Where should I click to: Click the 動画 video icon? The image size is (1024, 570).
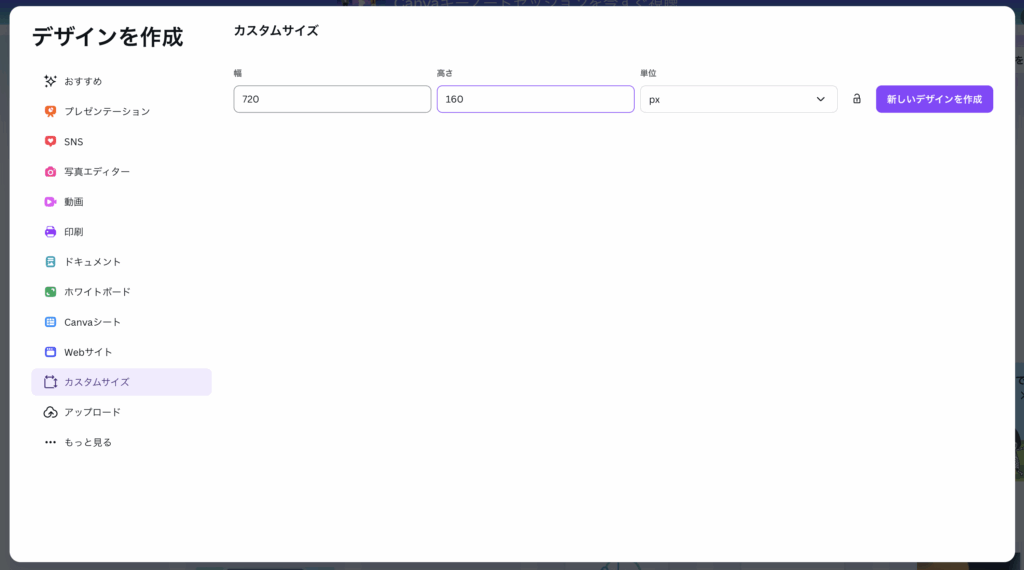pyautogui.click(x=50, y=202)
